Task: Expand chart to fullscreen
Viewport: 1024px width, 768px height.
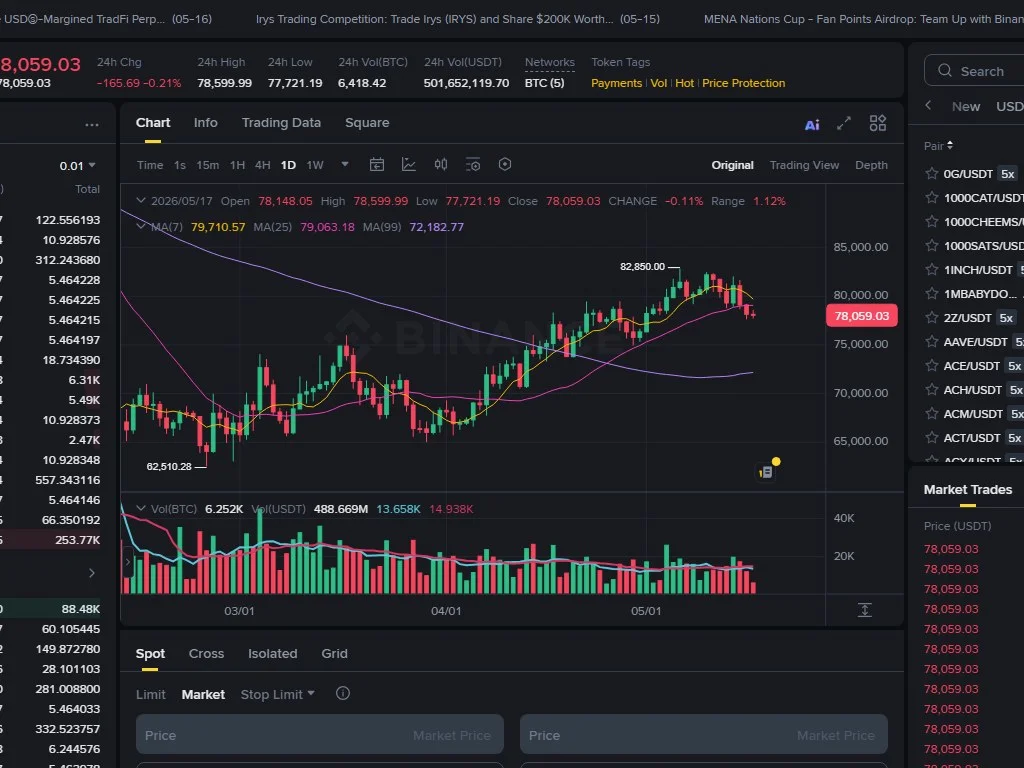Action: 844,123
